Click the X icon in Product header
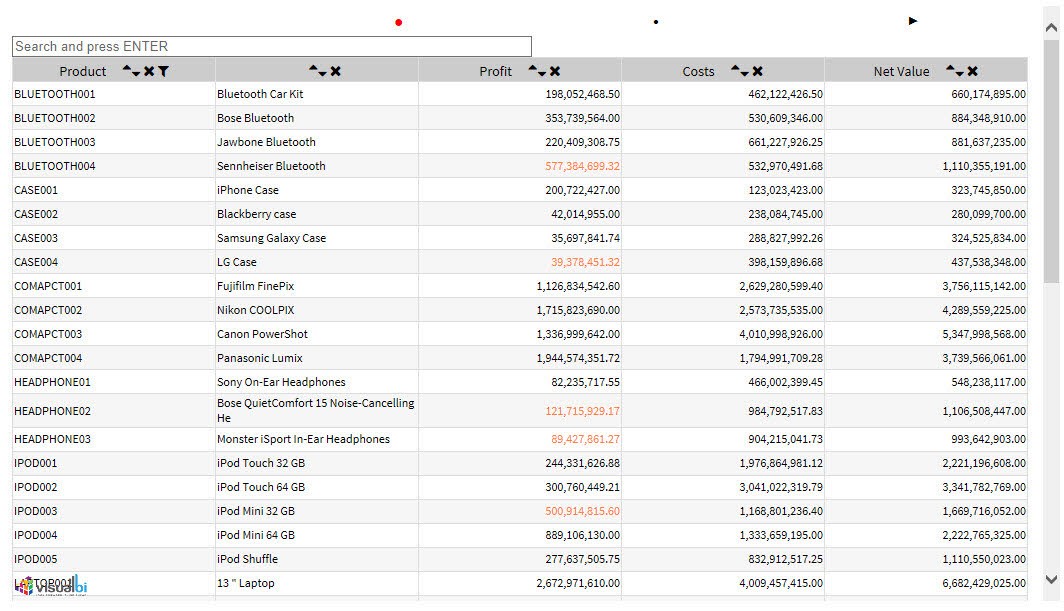Screen dimensions: 1064x611 coord(149,71)
